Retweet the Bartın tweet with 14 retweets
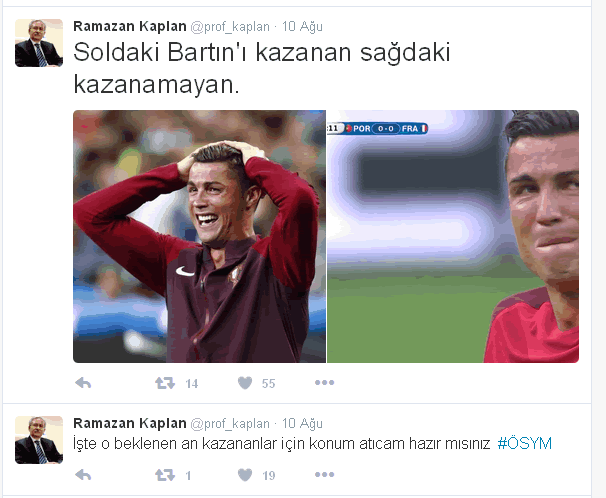This screenshot has width=606, height=498. pos(165,383)
